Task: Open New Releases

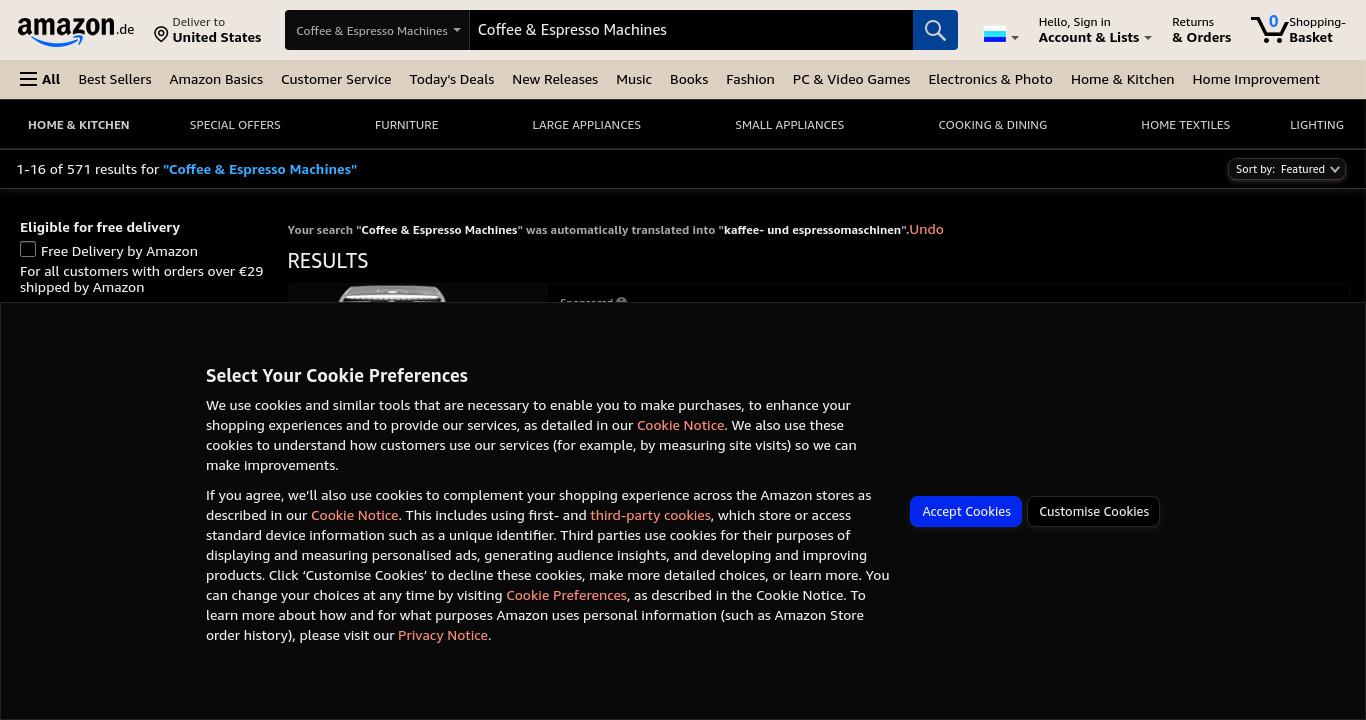Action: tap(555, 79)
